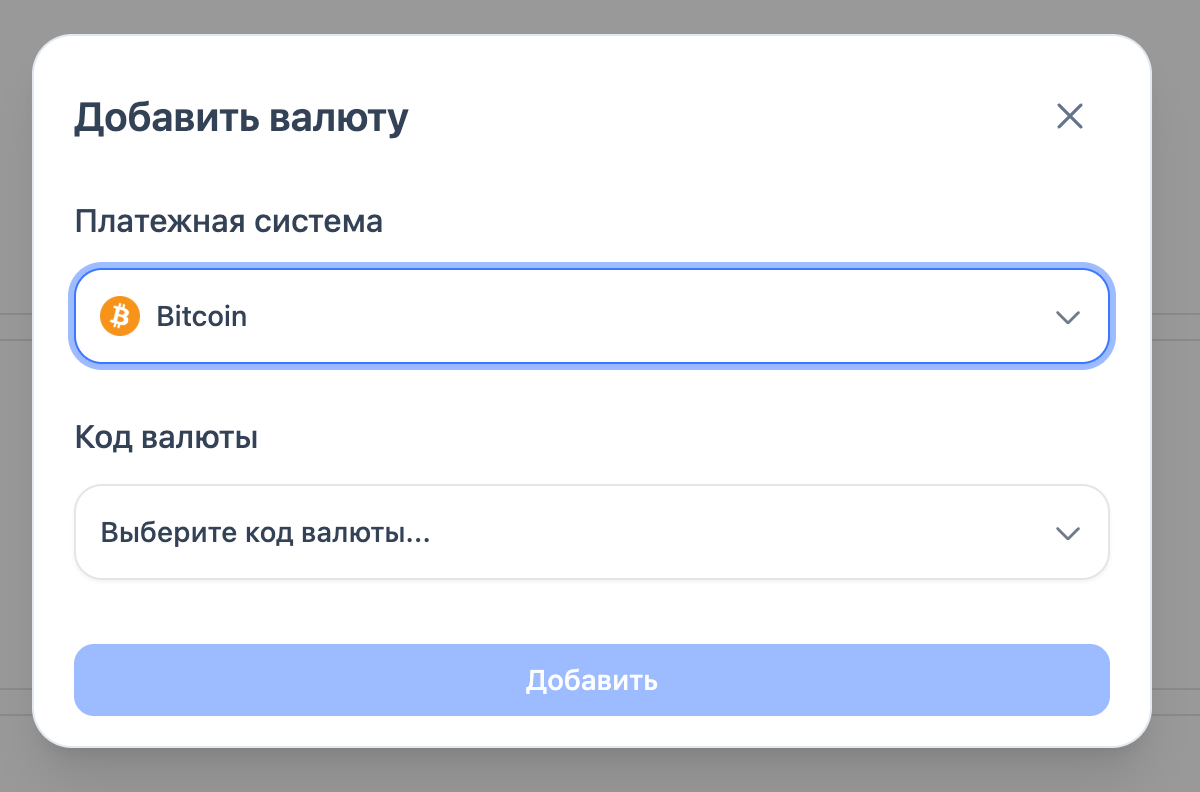Click the "Код валюты" field label
The image size is (1200, 792).
(167, 437)
